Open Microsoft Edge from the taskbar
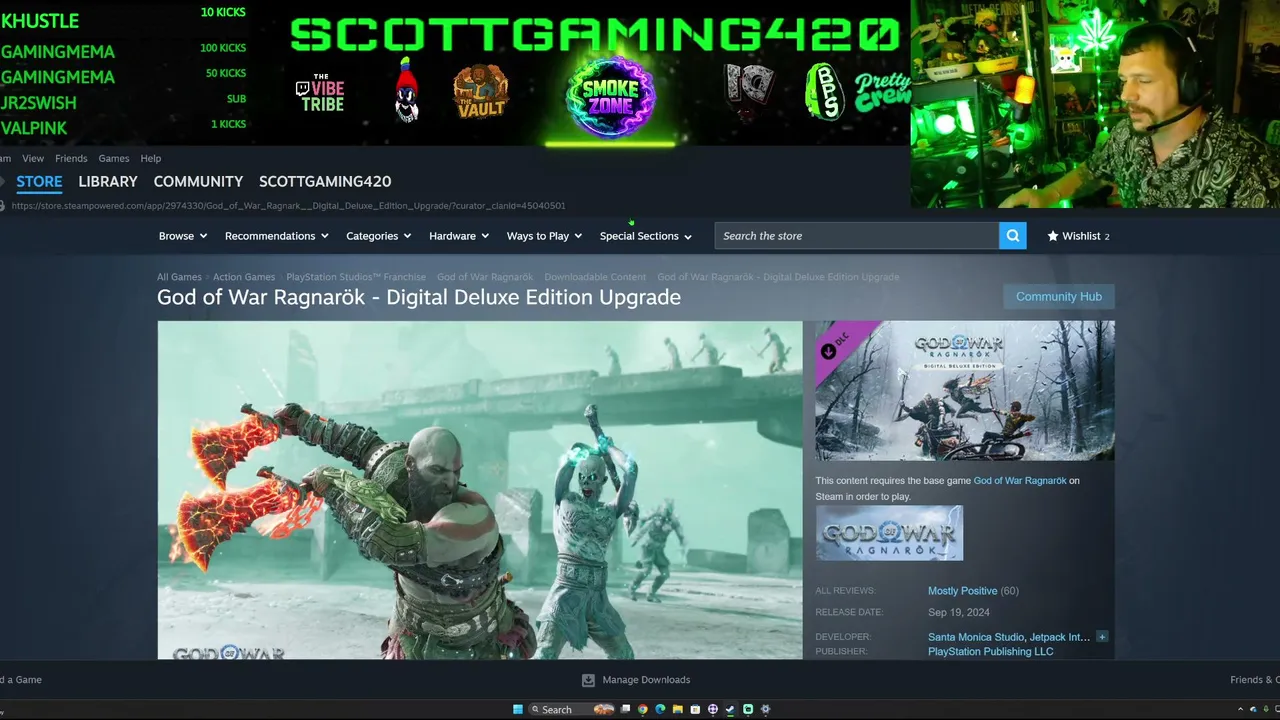The width and height of the screenshot is (1280, 720). tap(660, 709)
